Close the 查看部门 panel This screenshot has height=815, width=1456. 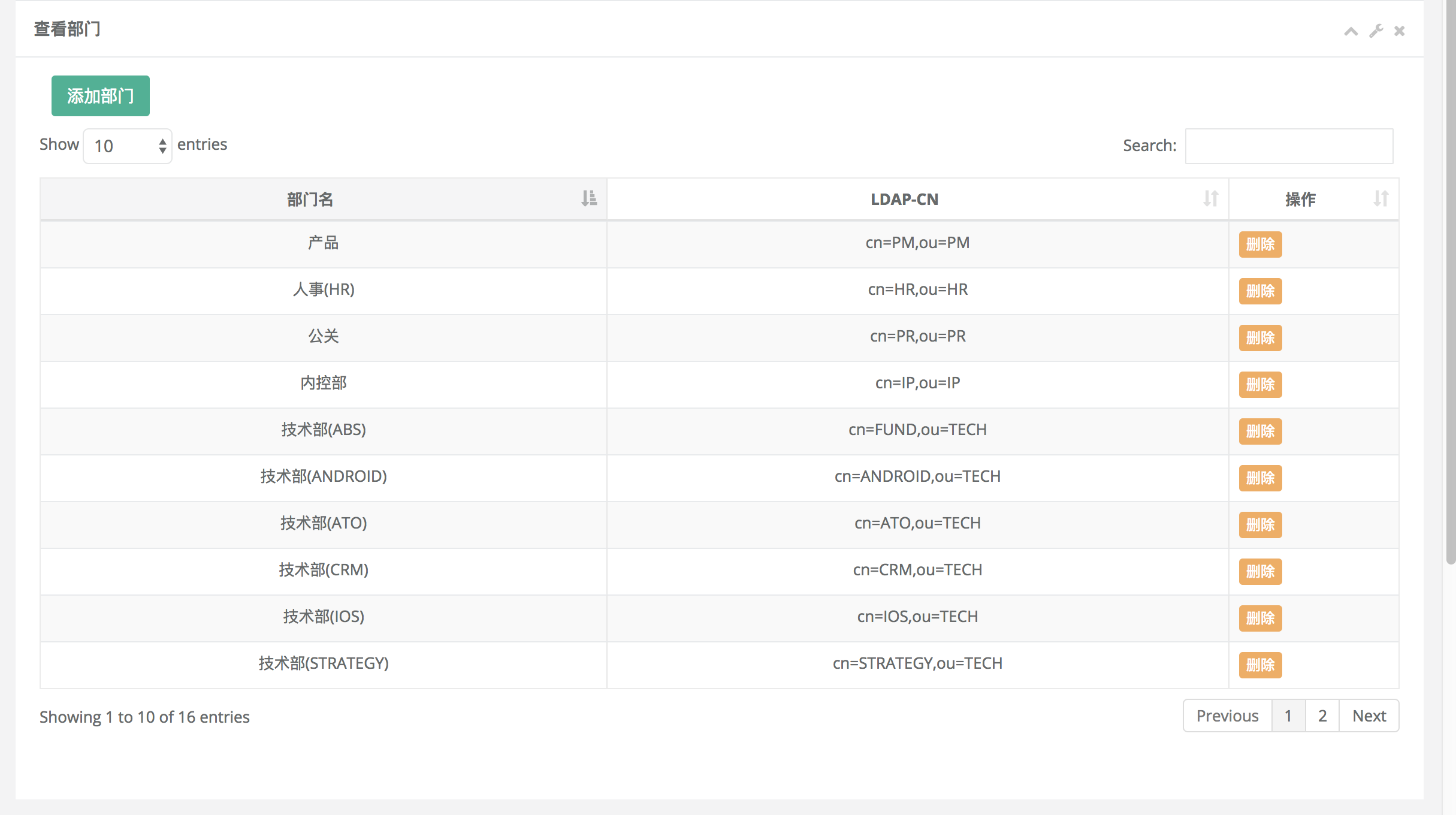[x=1399, y=31]
